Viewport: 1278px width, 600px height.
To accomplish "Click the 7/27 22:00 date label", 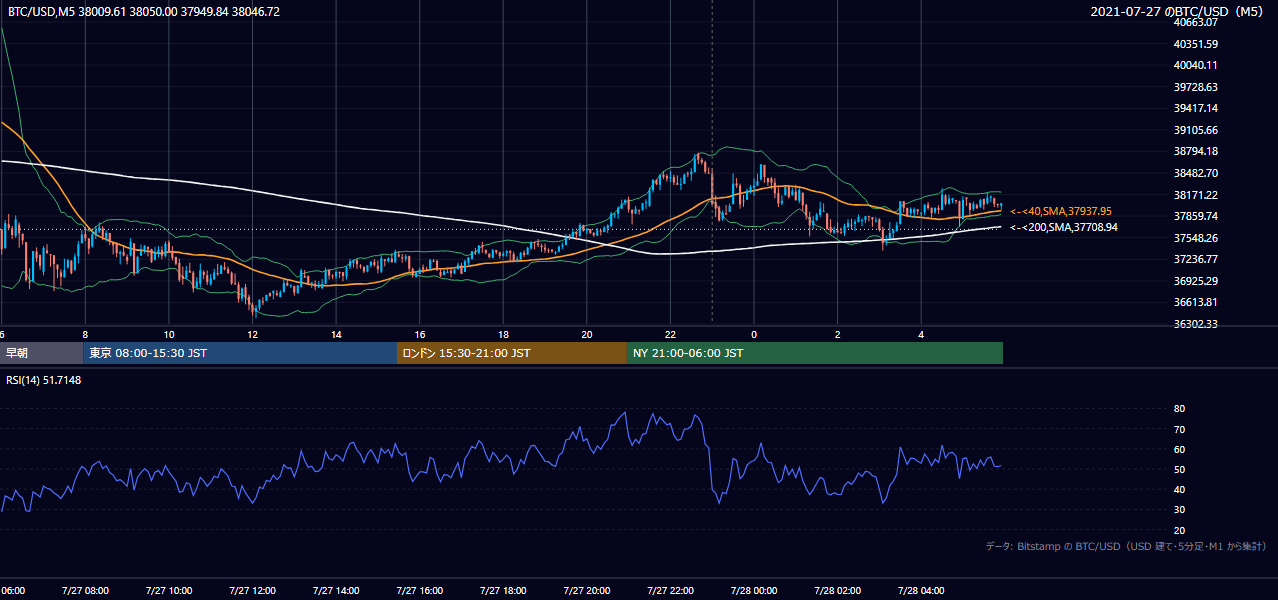I will tap(671, 590).
